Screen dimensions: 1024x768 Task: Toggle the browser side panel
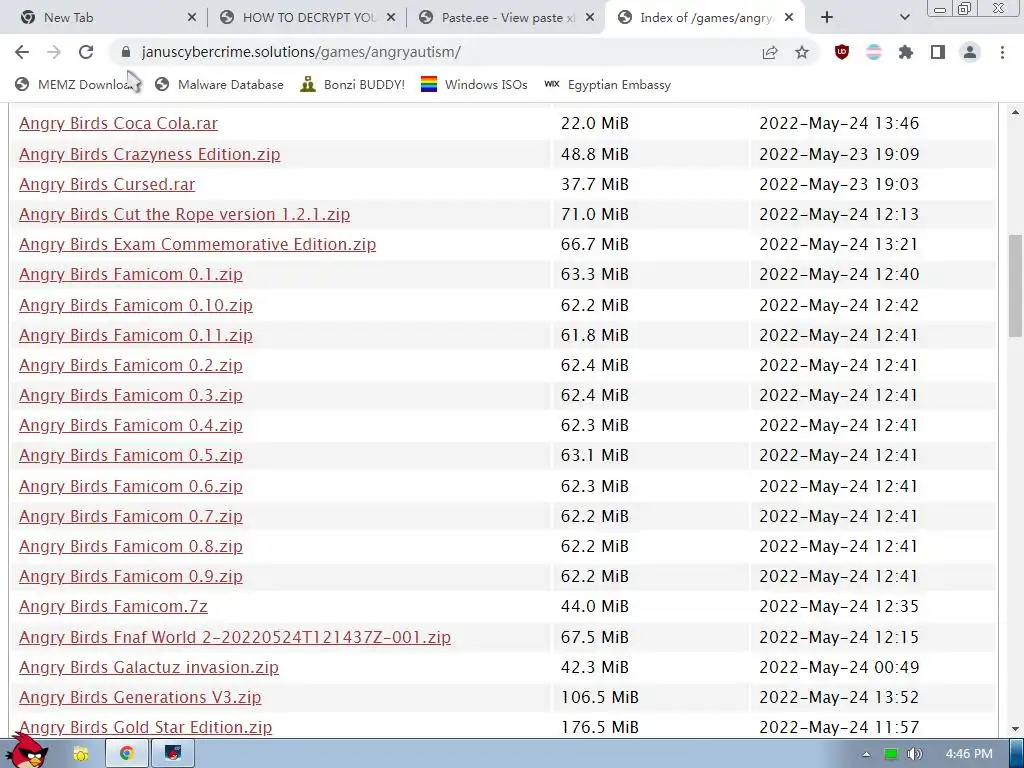tap(938, 52)
